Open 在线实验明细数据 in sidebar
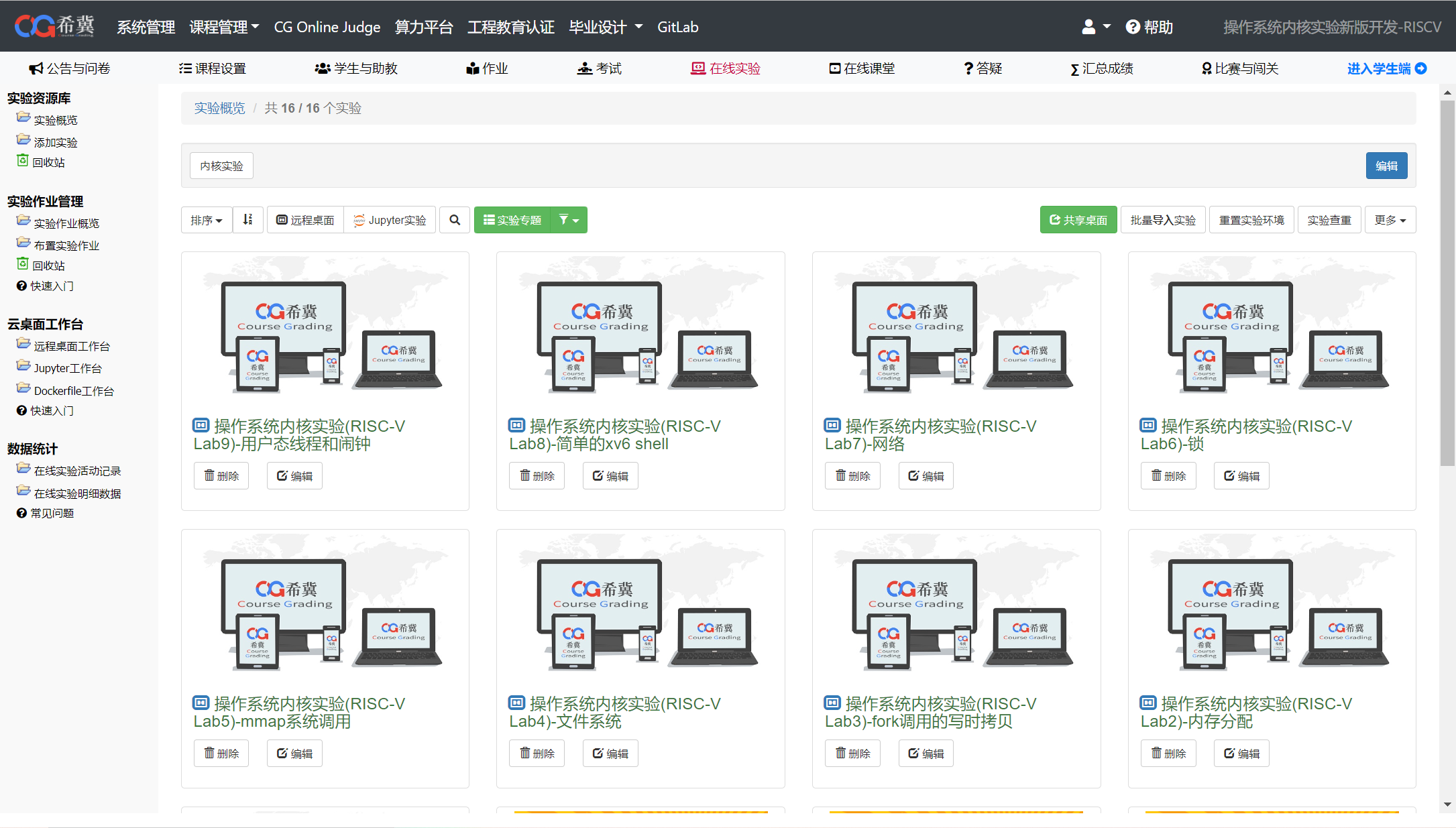Viewport: 1456px width, 828px height. tap(77, 493)
